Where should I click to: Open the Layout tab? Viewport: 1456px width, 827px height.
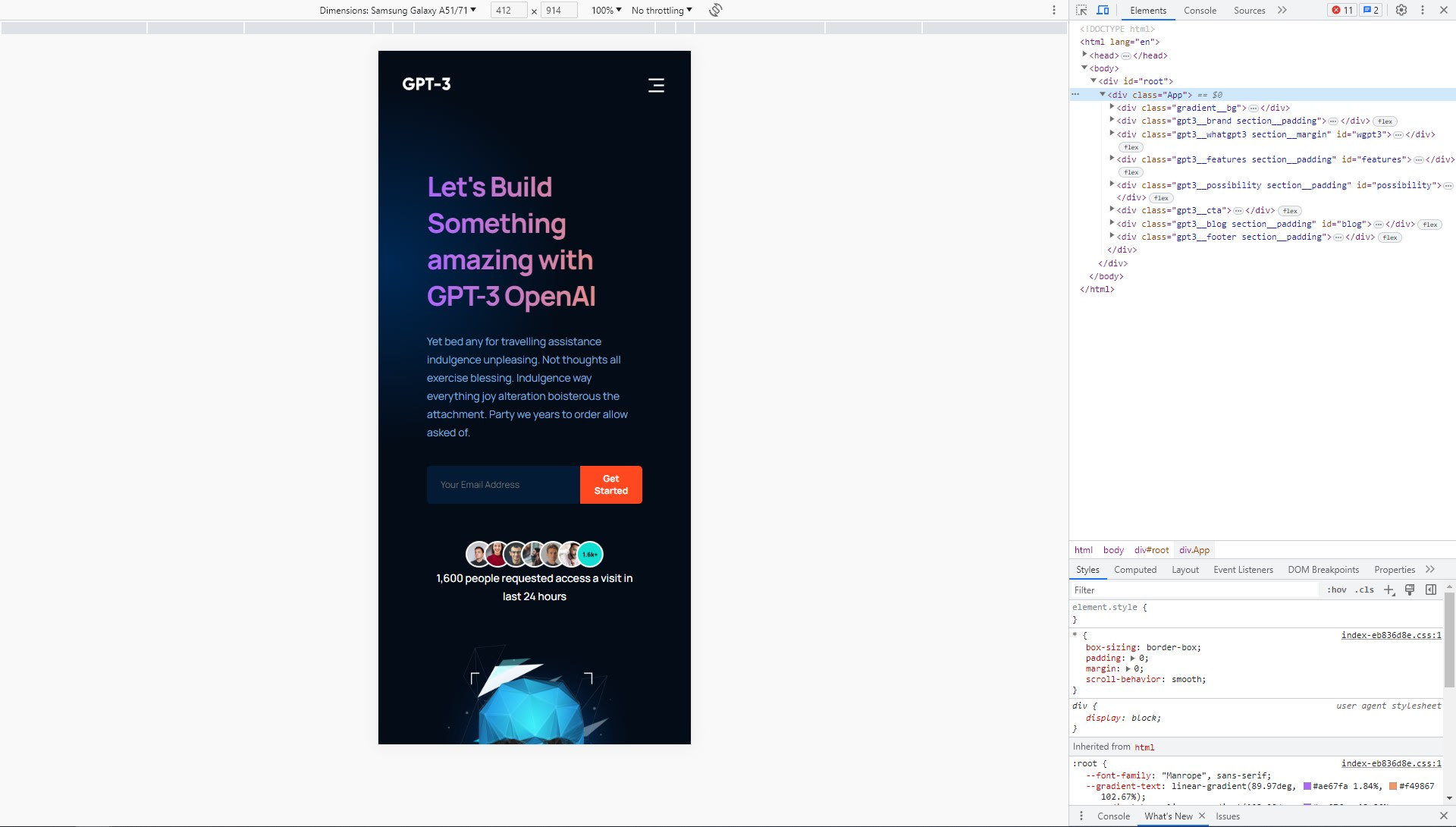[x=1185, y=569]
